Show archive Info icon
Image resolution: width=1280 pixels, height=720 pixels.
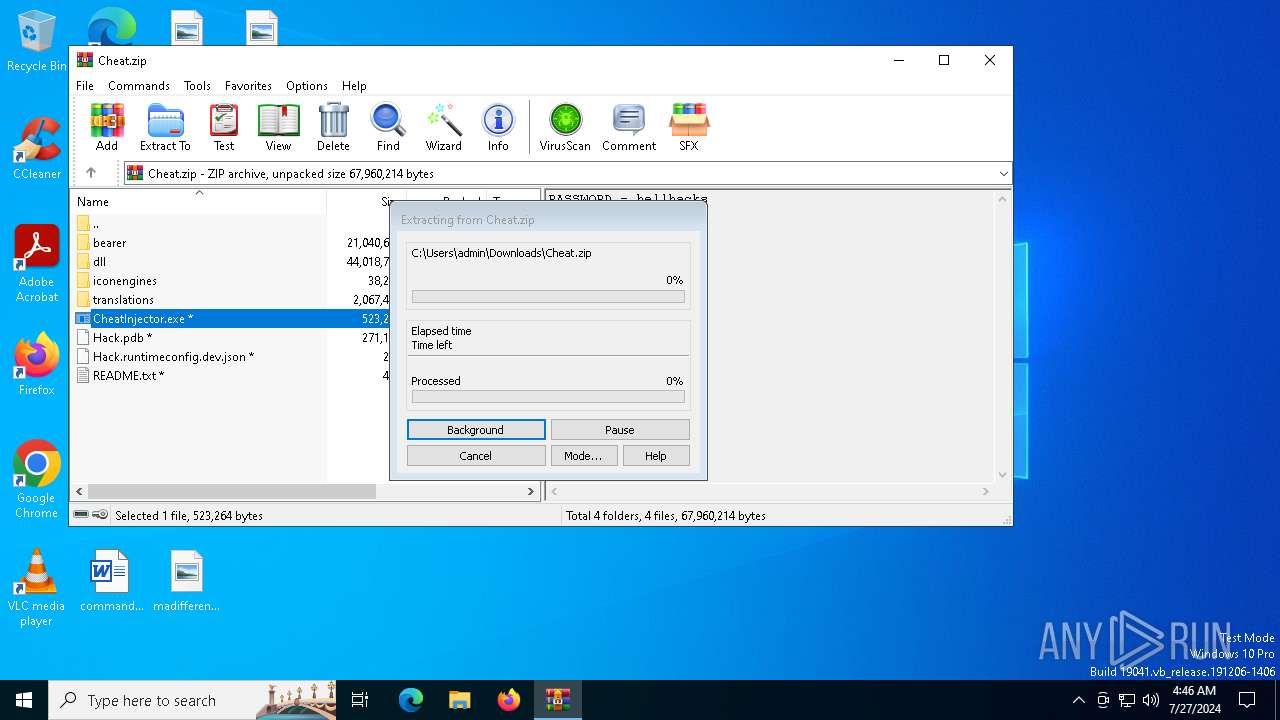tap(498, 127)
